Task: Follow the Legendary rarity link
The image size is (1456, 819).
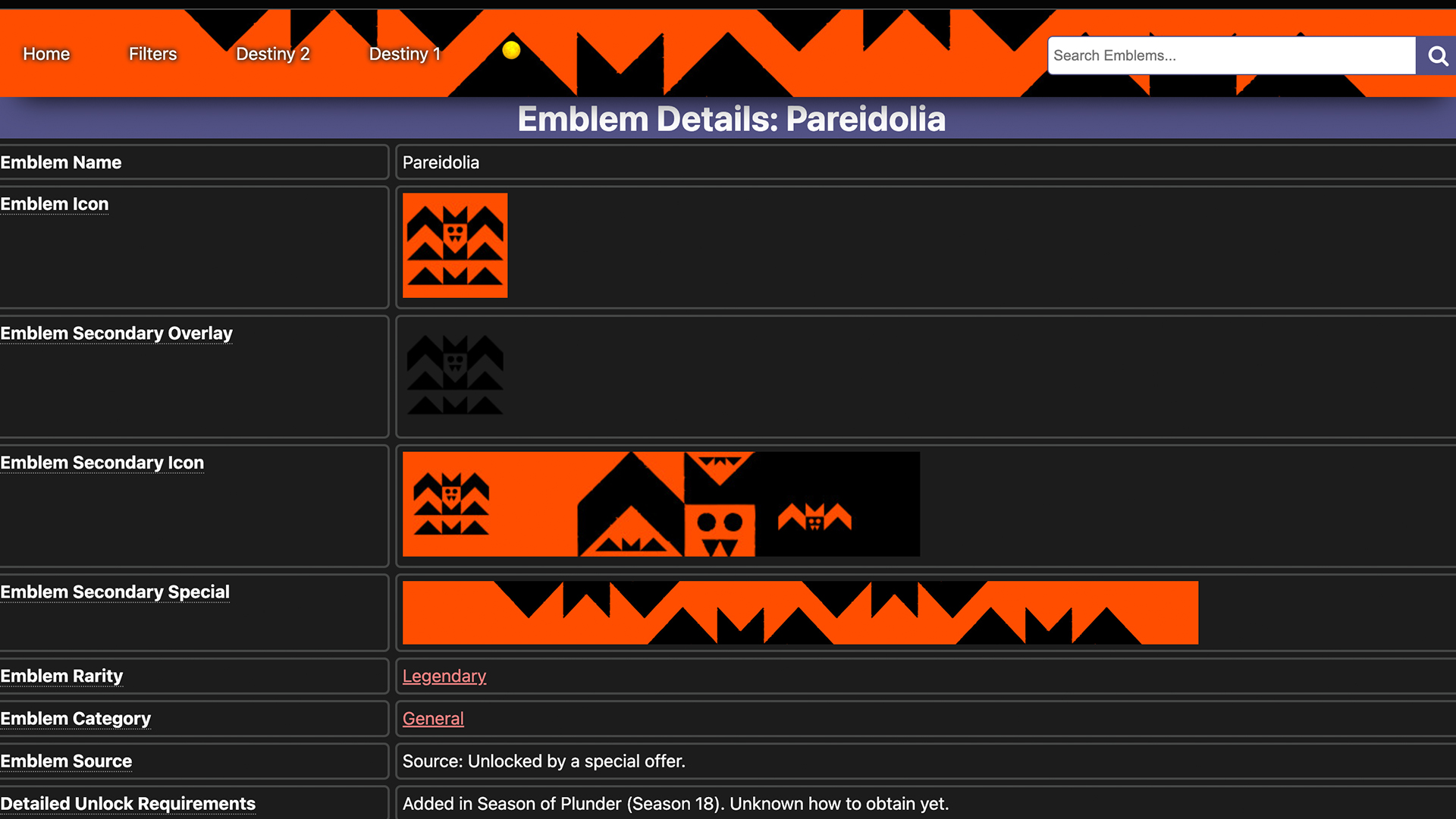Action: tap(444, 676)
